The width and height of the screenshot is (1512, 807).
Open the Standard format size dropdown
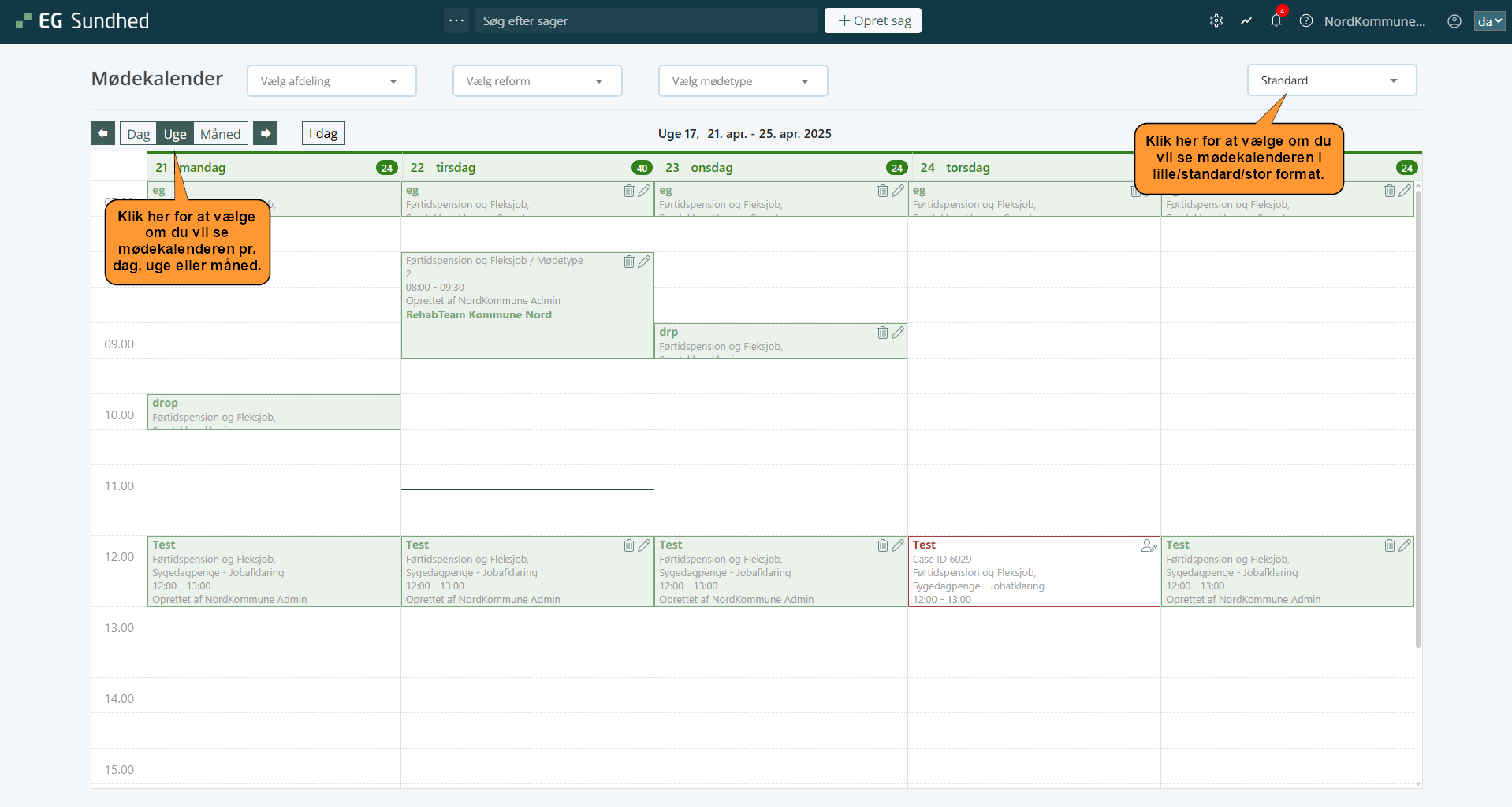[x=1331, y=80]
